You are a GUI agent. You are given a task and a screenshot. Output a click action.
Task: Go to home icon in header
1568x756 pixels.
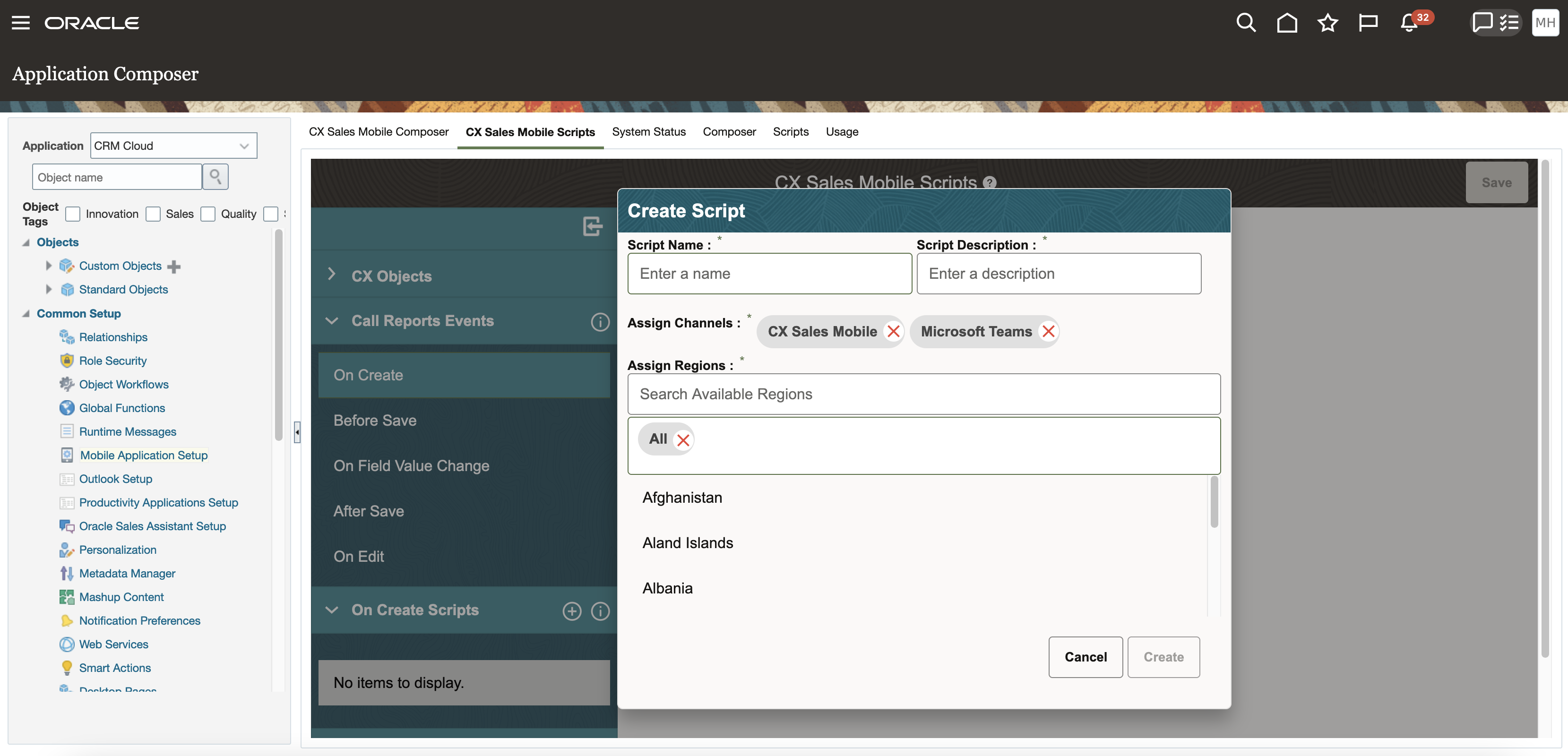click(1286, 23)
